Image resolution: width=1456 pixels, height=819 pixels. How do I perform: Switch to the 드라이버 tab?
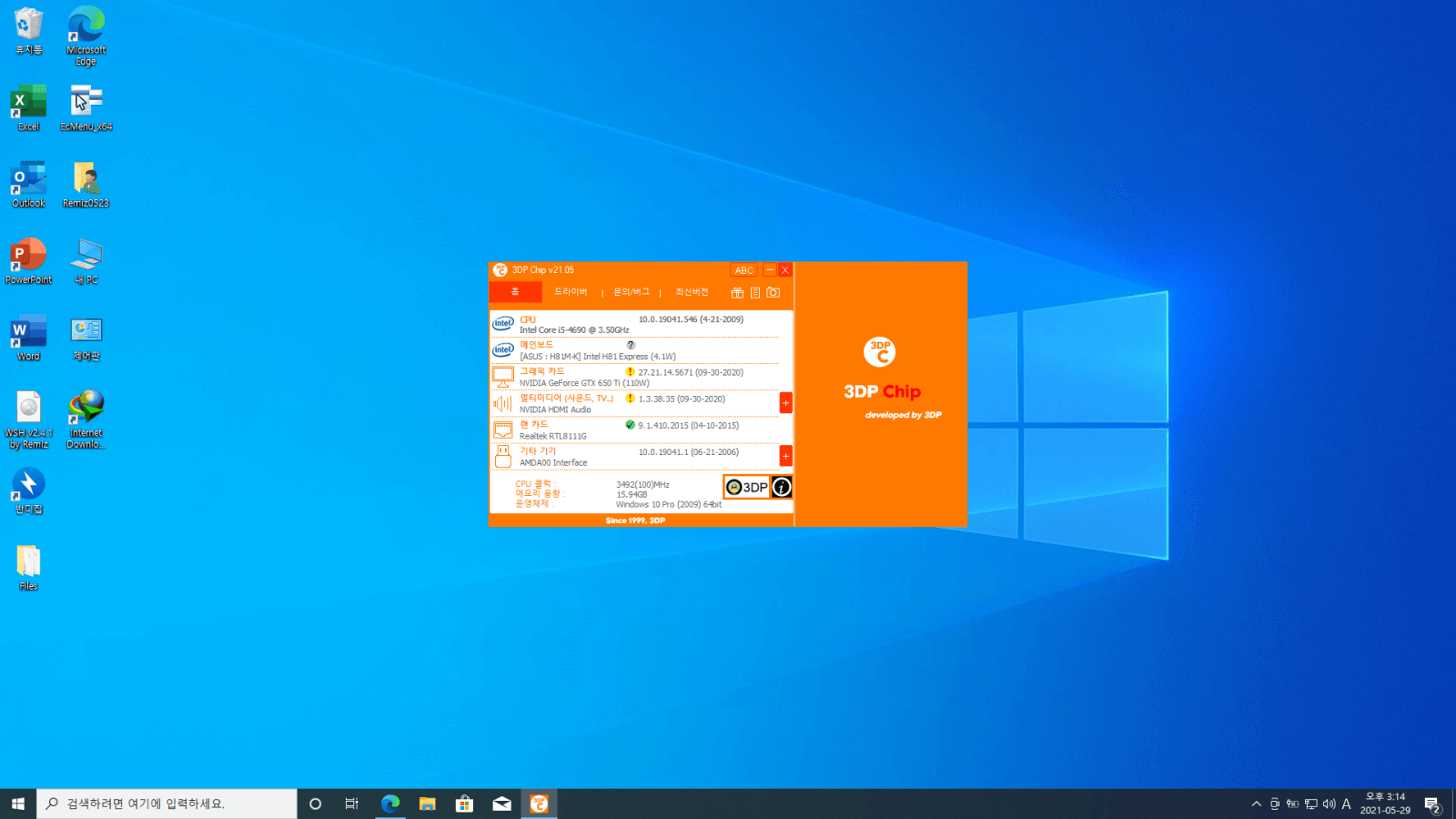click(x=571, y=291)
